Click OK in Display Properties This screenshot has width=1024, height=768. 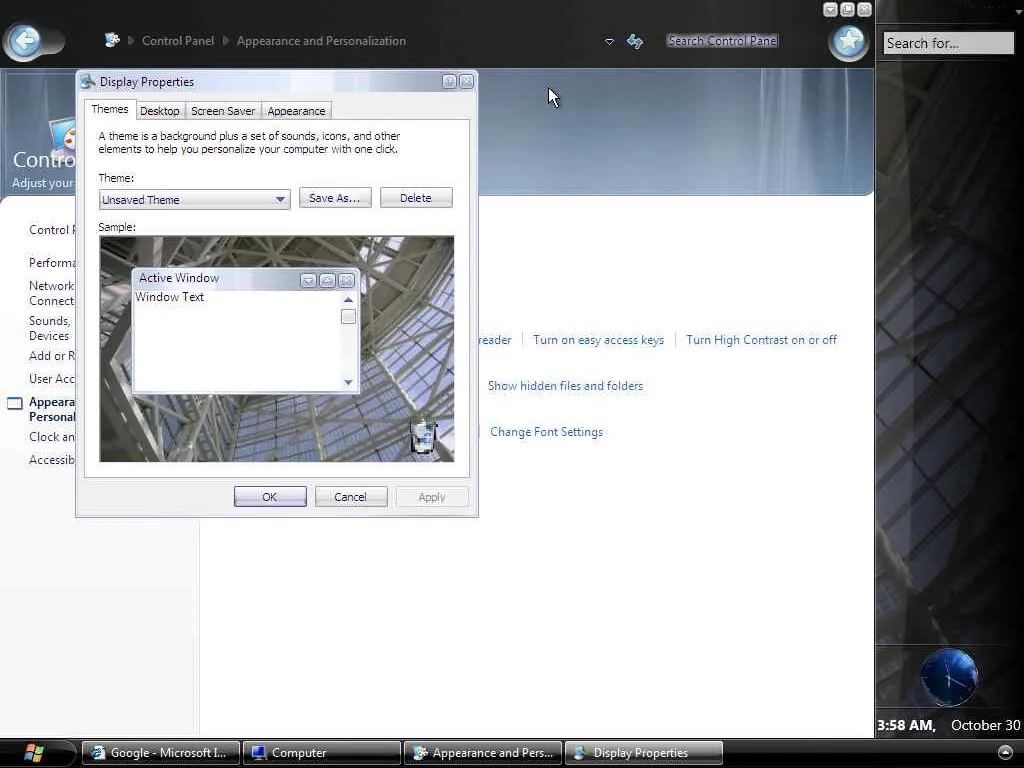(x=270, y=497)
